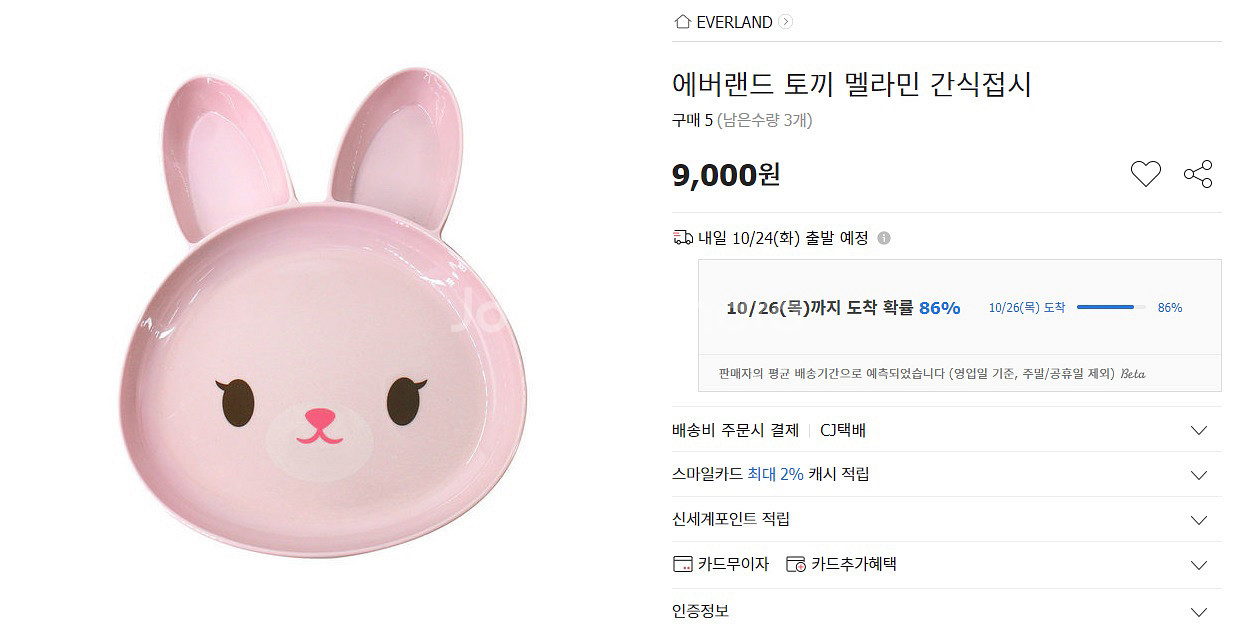
Task: Click the 86% arrival probability progress bar
Action: point(1111,308)
